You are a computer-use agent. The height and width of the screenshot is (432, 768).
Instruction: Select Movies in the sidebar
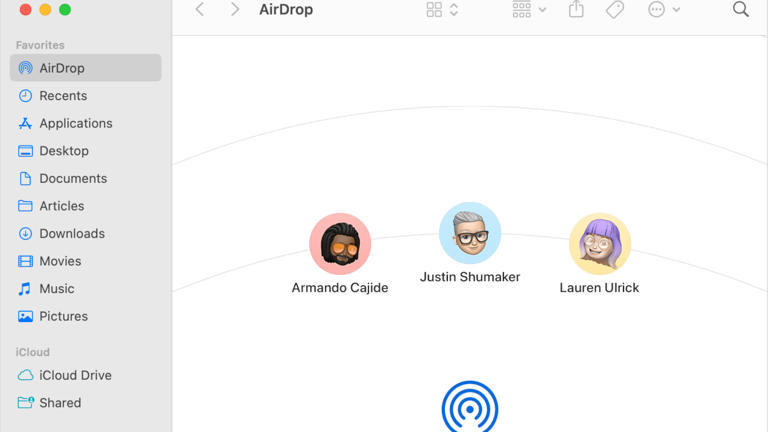pos(85,261)
